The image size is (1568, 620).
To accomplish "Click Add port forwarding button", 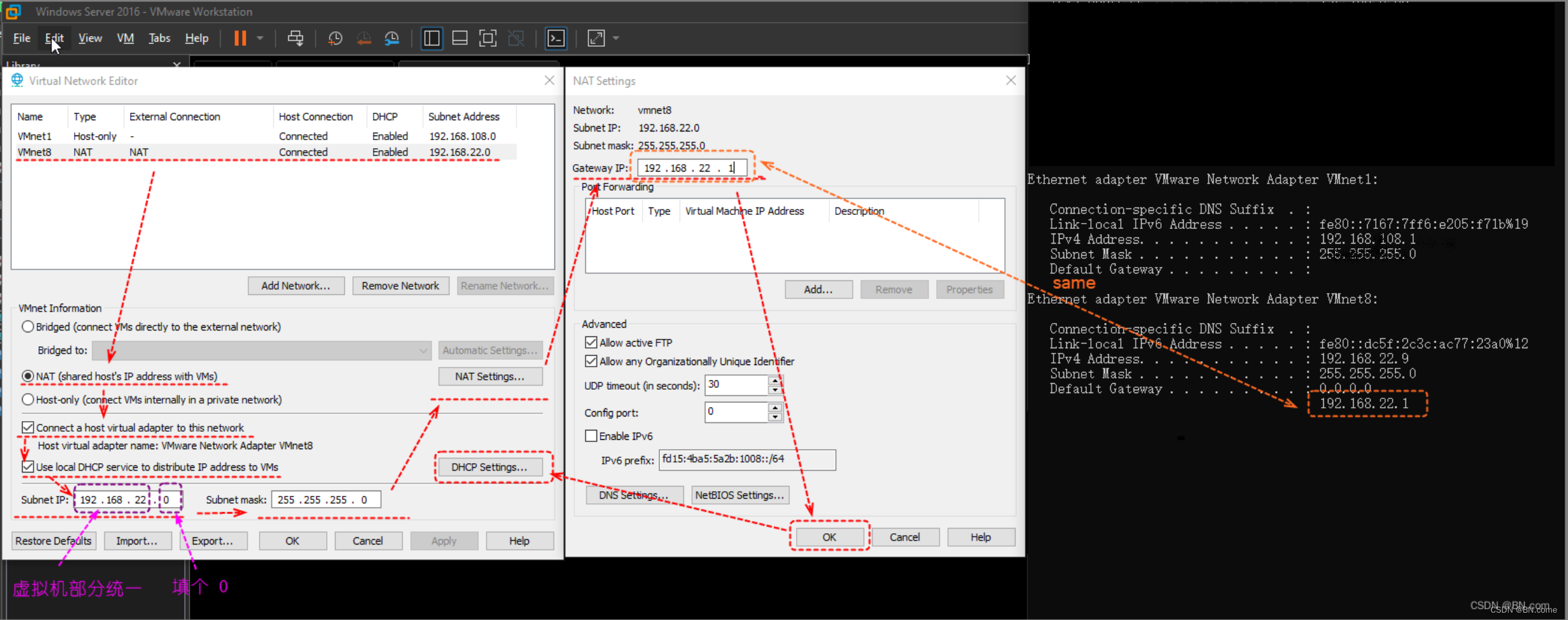I will (818, 290).
